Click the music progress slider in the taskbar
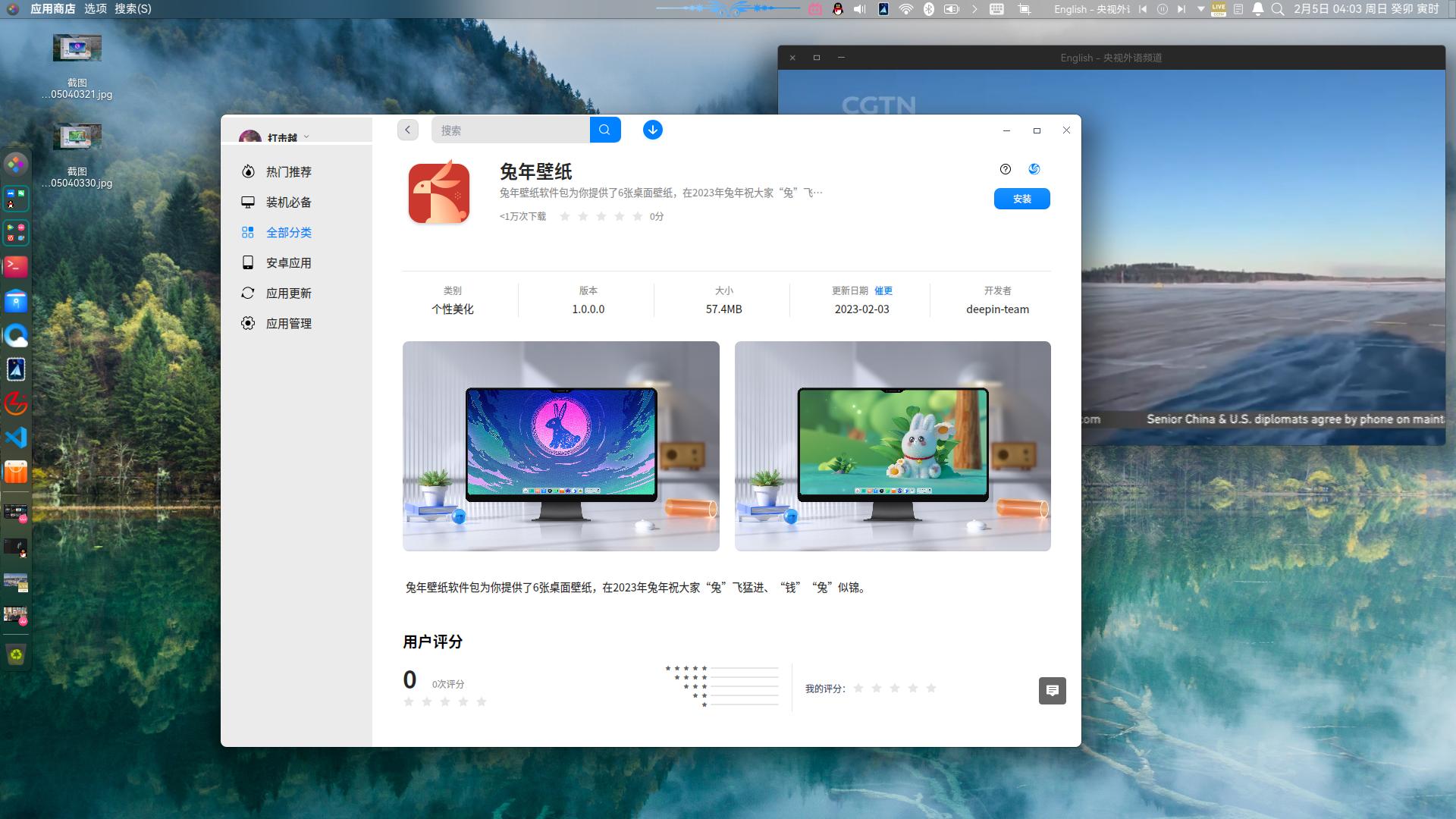 [728, 9]
